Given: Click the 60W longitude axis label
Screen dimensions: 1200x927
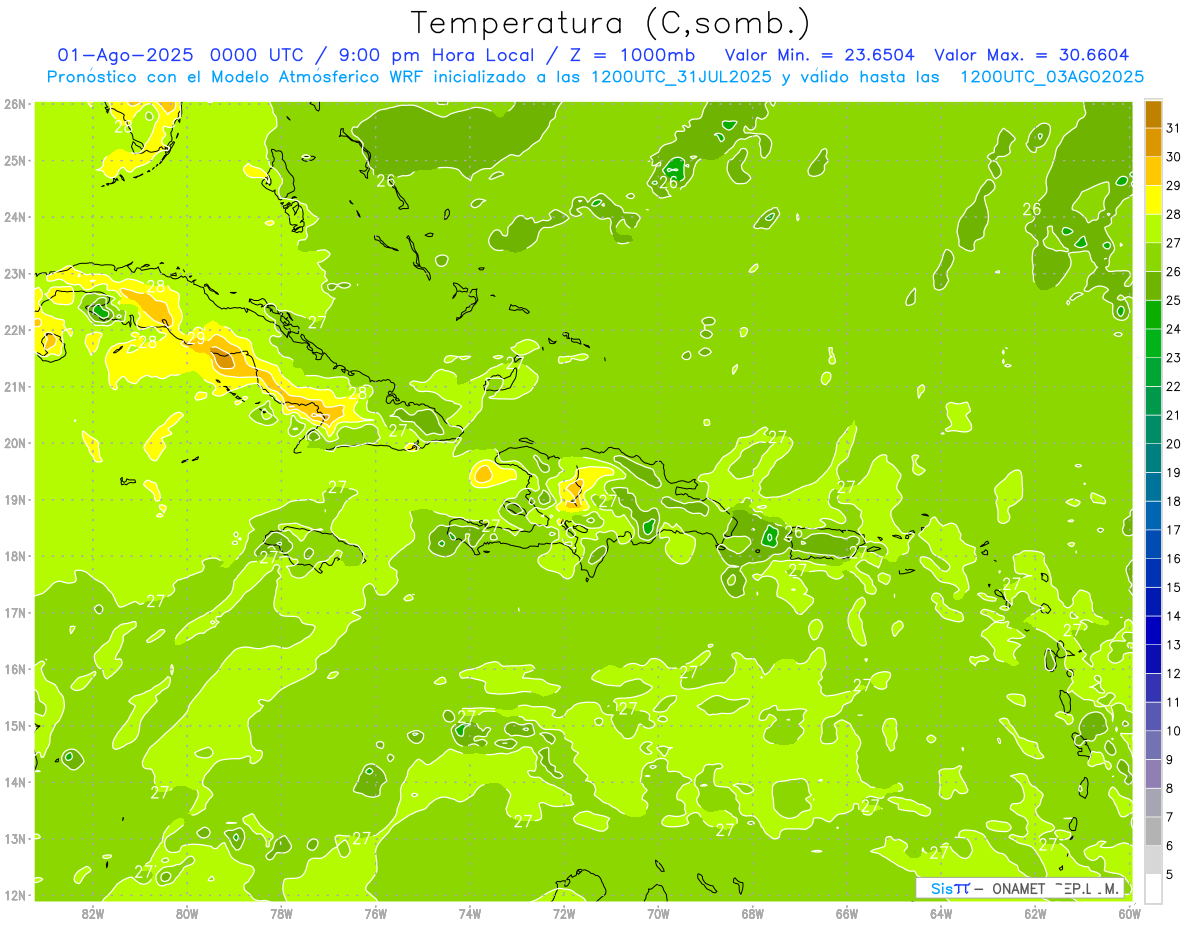Looking at the screenshot, I should click(1130, 914).
